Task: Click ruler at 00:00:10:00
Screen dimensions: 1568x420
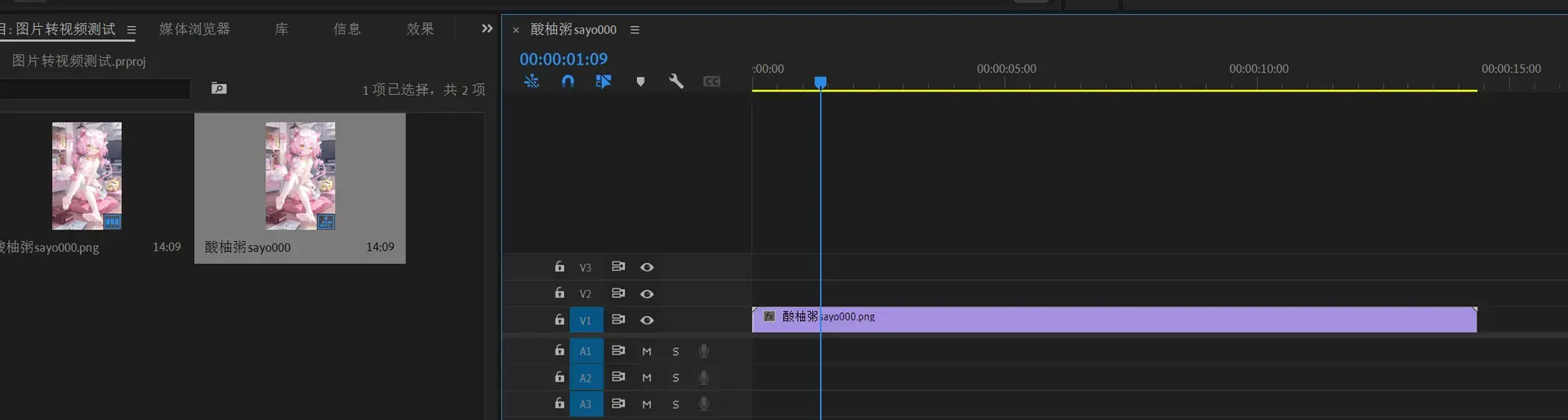Action: click(x=1258, y=69)
